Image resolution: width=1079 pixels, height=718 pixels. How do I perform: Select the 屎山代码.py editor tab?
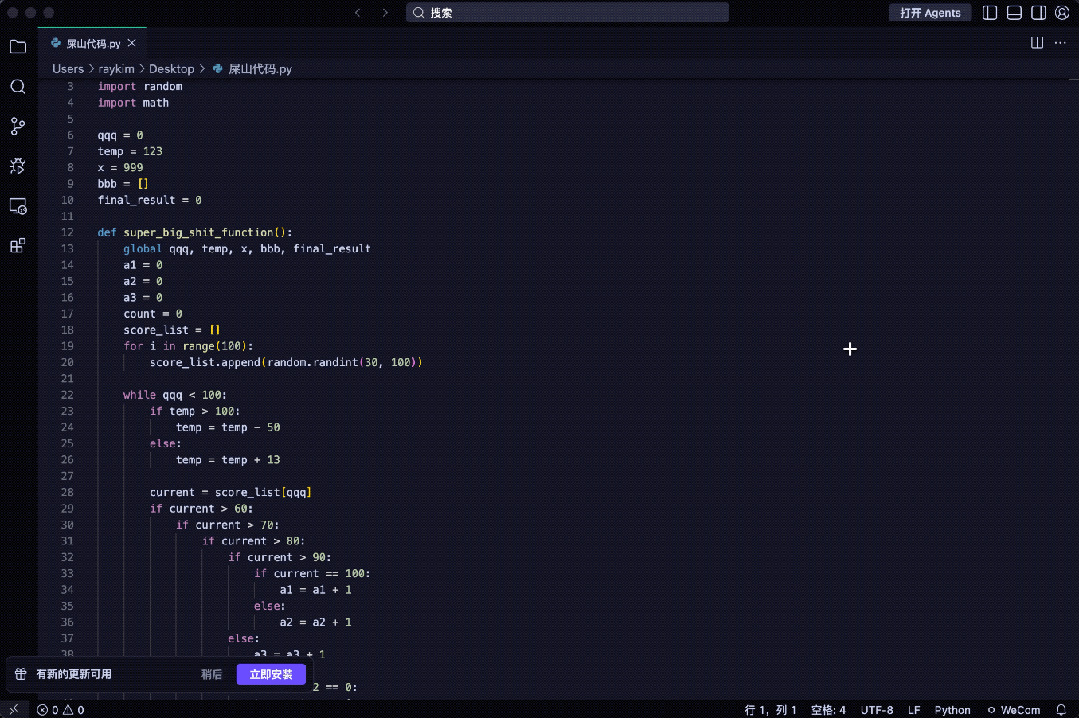(x=92, y=44)
